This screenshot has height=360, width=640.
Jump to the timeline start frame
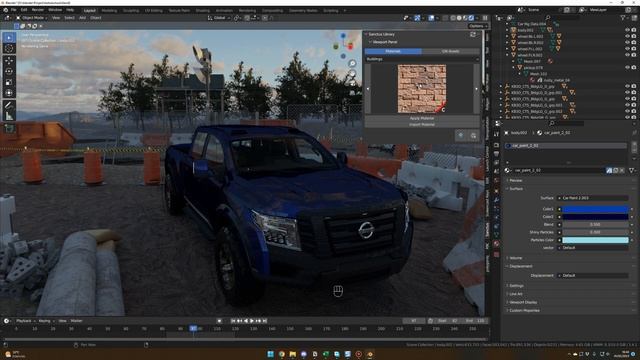tap(233, 321)
